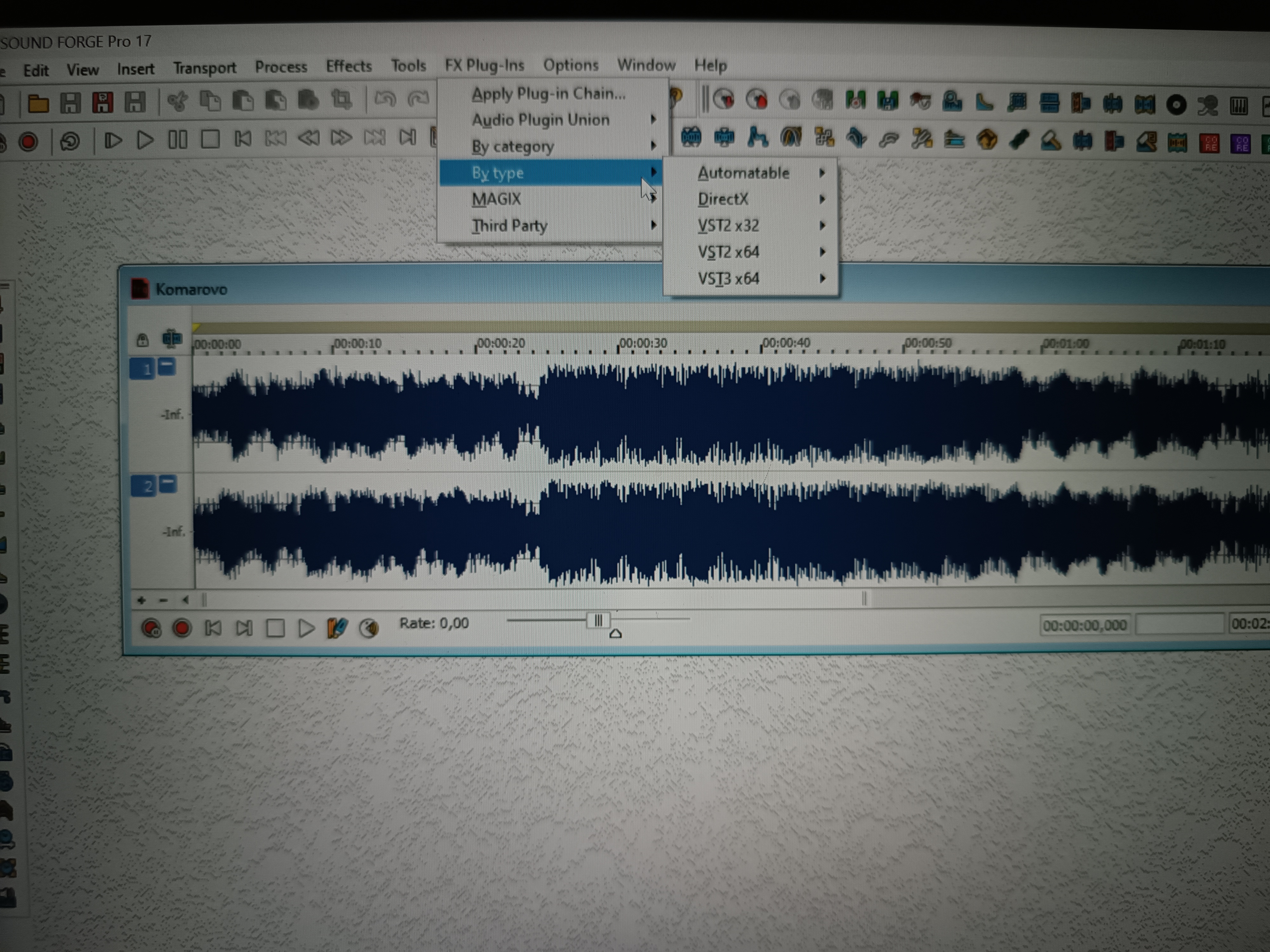Open the Window menu

[x=646, y=65]
